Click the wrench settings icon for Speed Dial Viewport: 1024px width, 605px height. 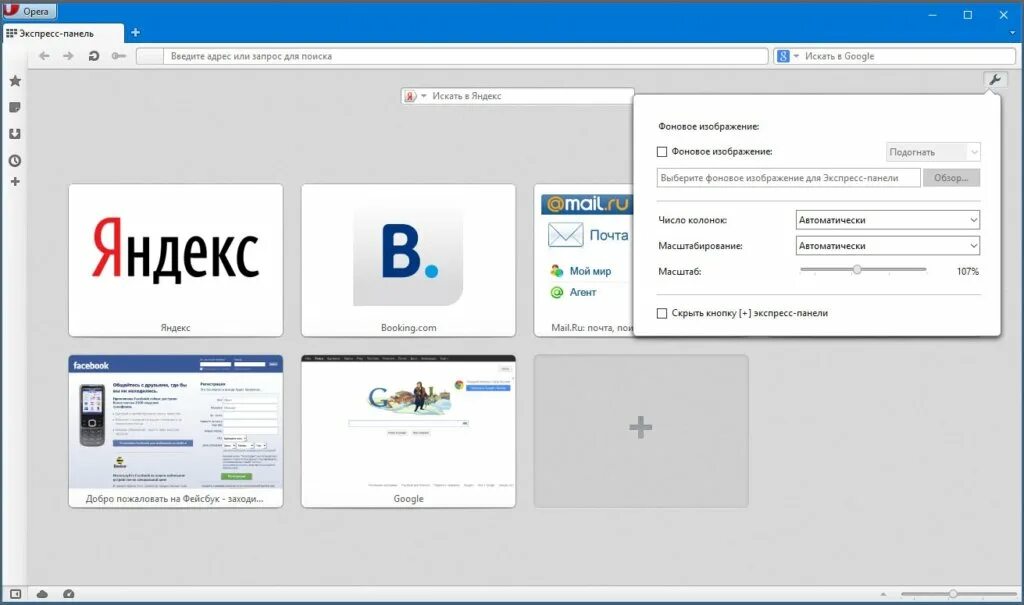pos(995,80)
